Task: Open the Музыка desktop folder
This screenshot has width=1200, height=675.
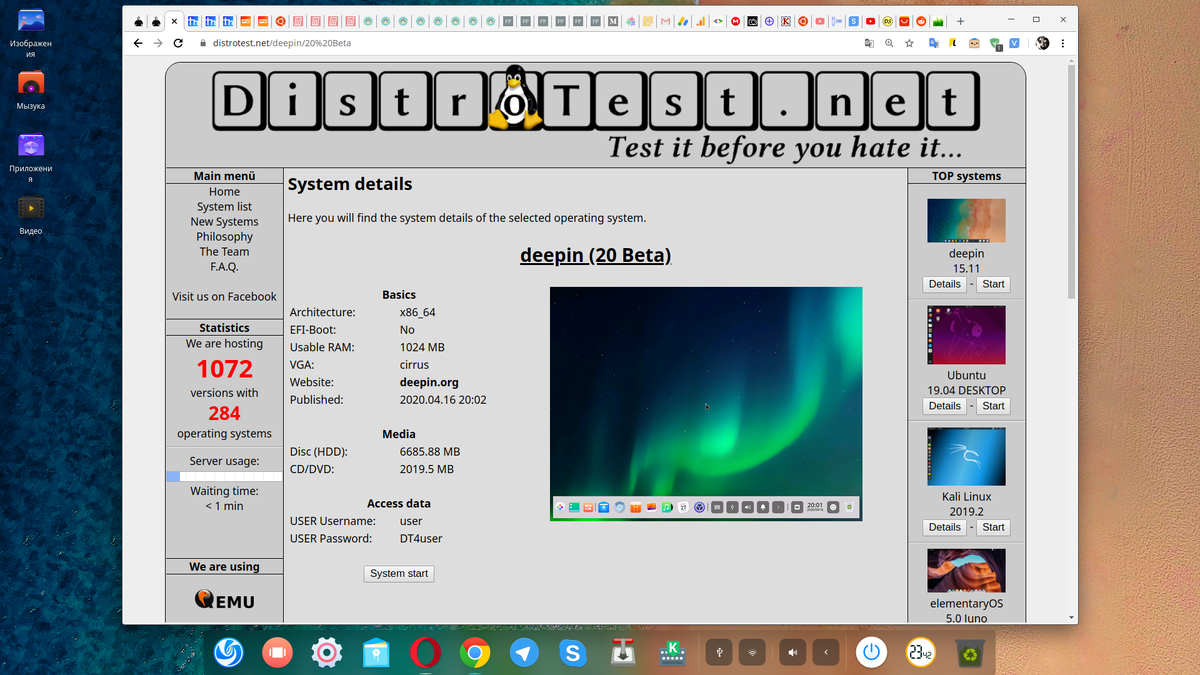Action: [x=31, y=90]
